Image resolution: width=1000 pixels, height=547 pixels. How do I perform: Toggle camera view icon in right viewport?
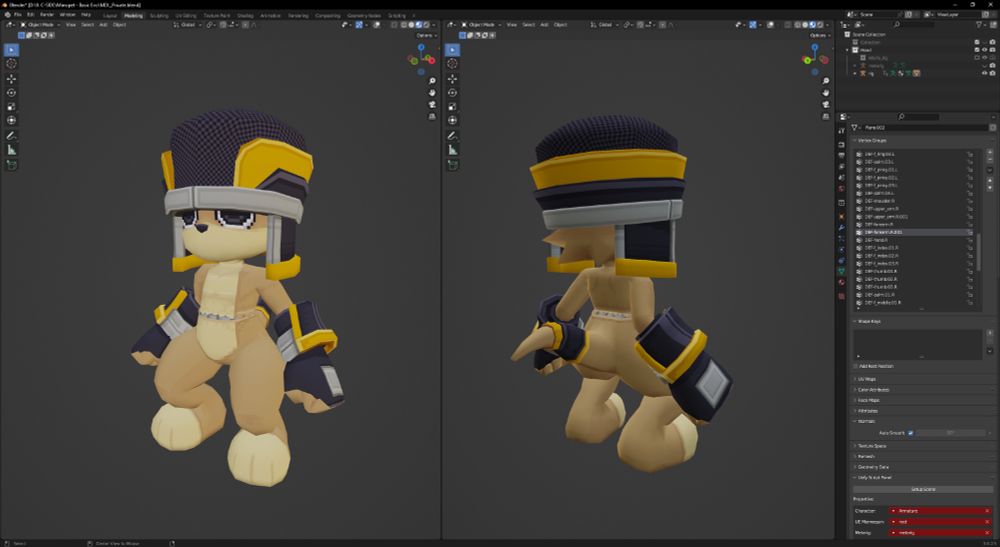[825, 105]
